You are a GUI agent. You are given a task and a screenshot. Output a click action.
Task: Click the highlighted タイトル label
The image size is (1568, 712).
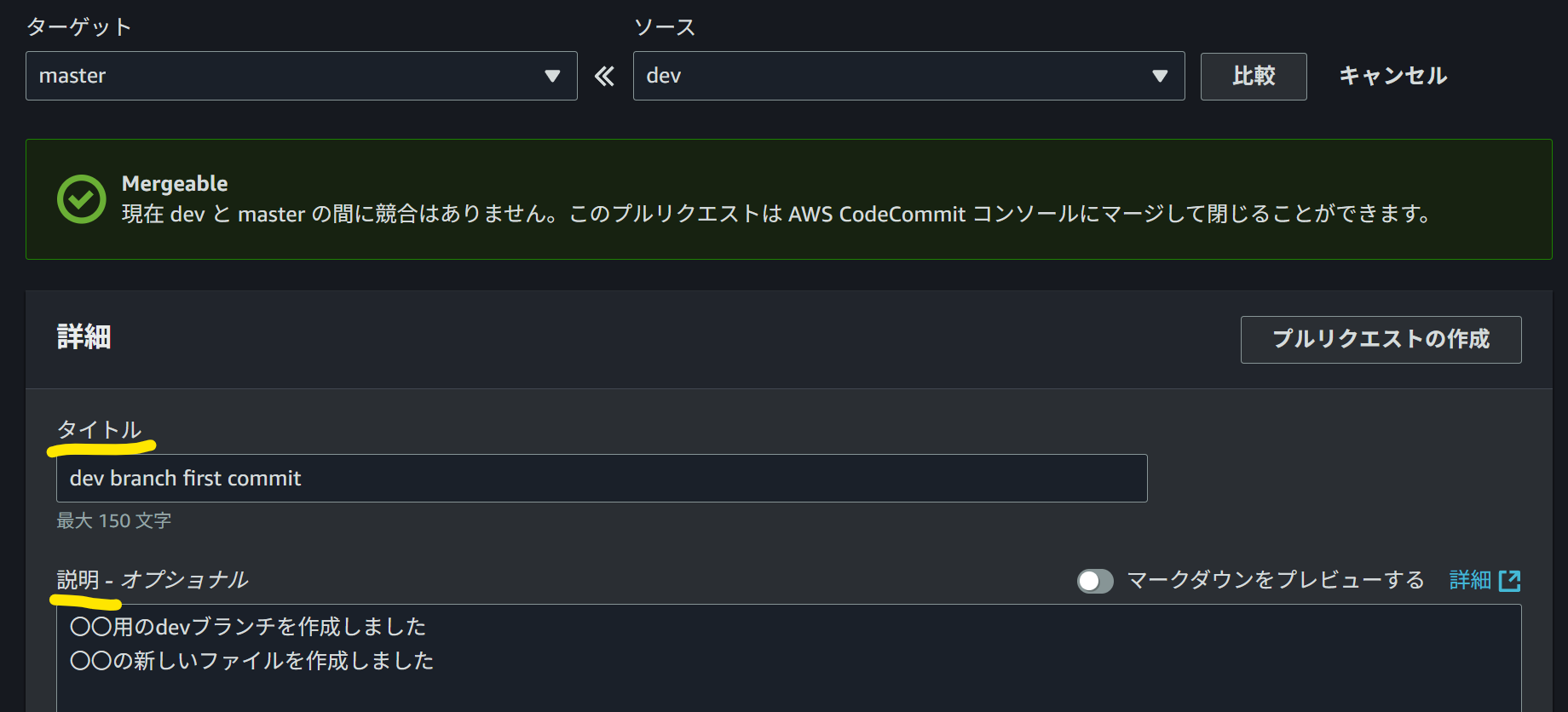click(98, 430)
